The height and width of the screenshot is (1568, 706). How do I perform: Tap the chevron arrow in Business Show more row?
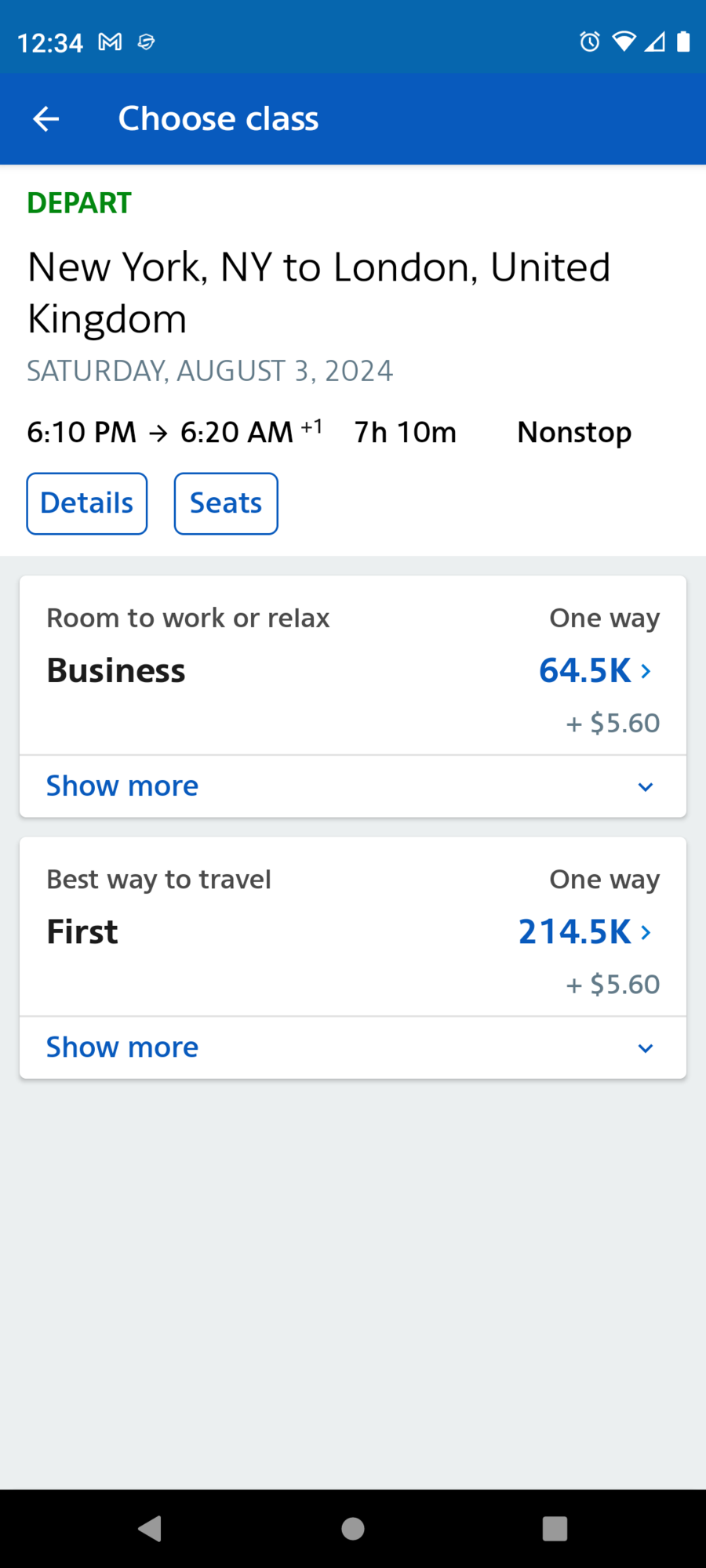(646, 787)
